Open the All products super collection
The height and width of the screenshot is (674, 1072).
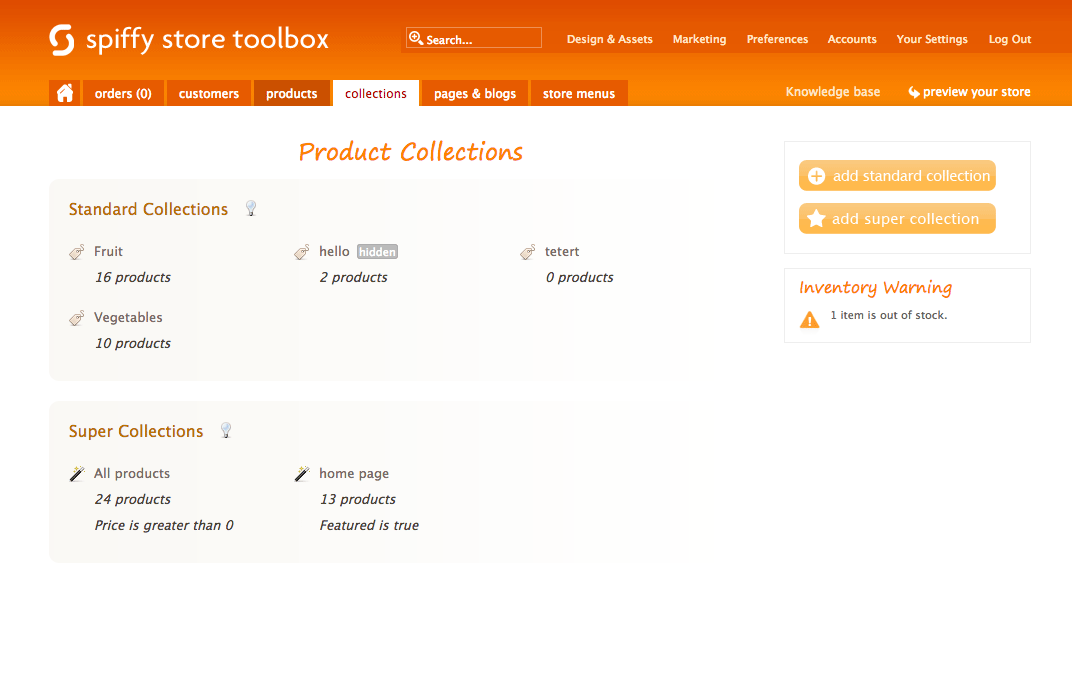click(x=131, y=473)
